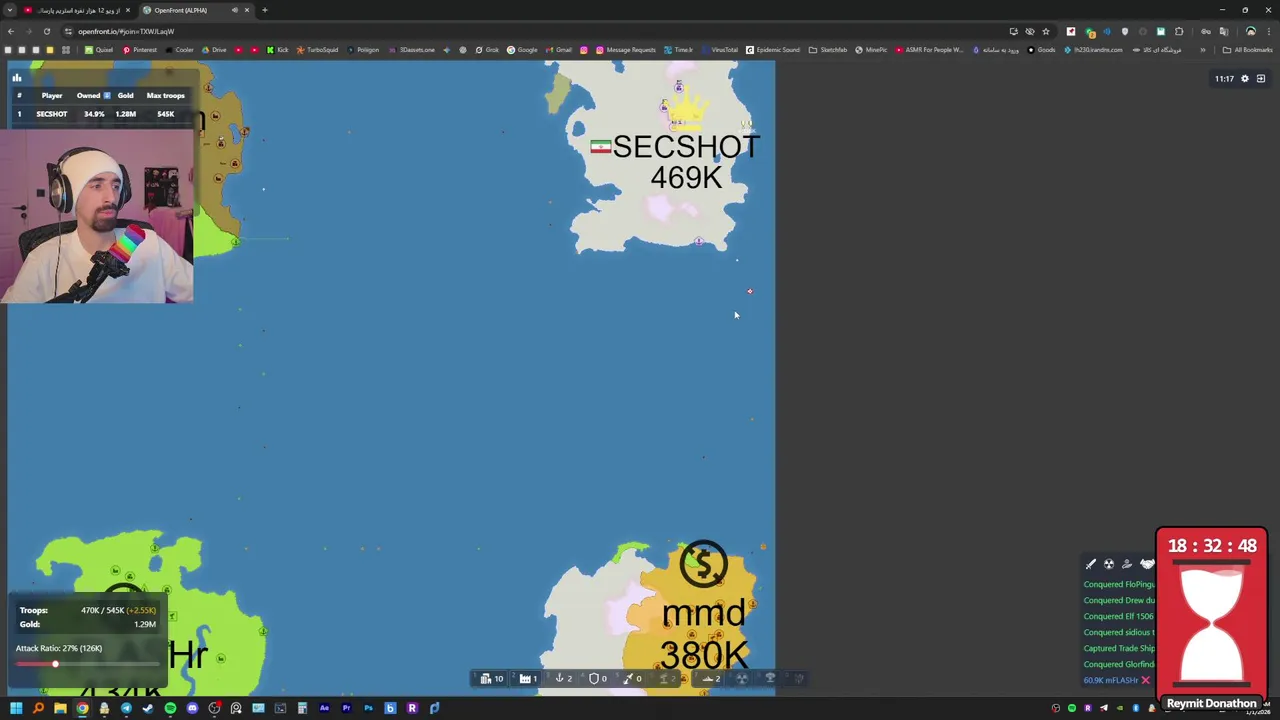Viewport: 1280px width, 720px height.
Task: Select the Atom Bomb icon
Action: tap(742, 679)
